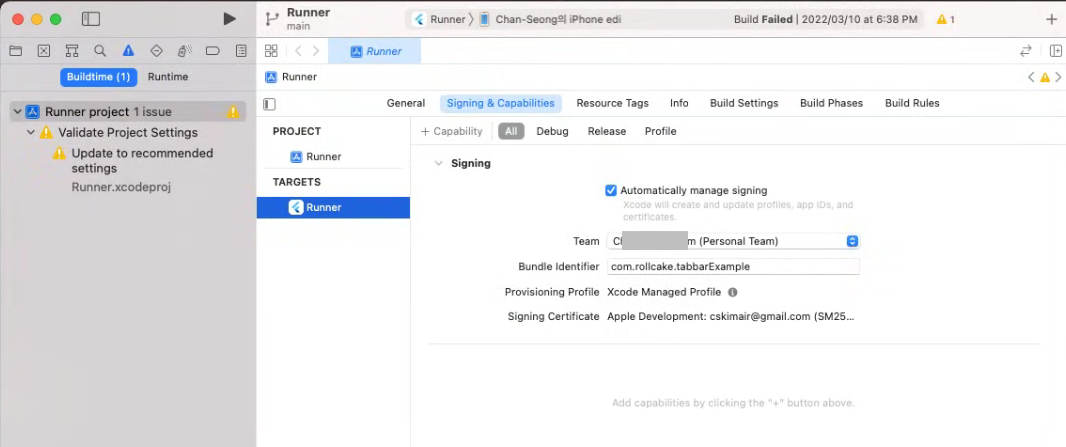Viewport: 1066px width, 447px height.
Task: Open the Resource Tags tab
Action: coord(613,103)
